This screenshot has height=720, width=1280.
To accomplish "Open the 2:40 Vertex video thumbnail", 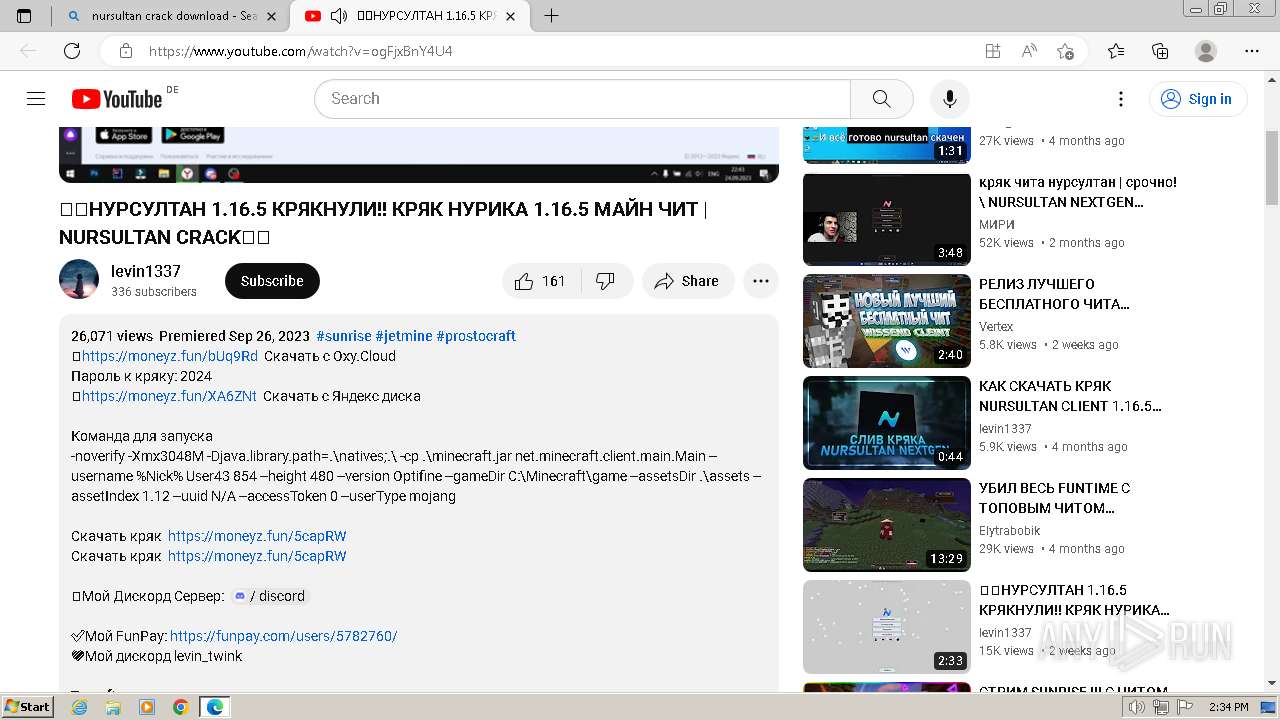I will (x=887, y=321).
